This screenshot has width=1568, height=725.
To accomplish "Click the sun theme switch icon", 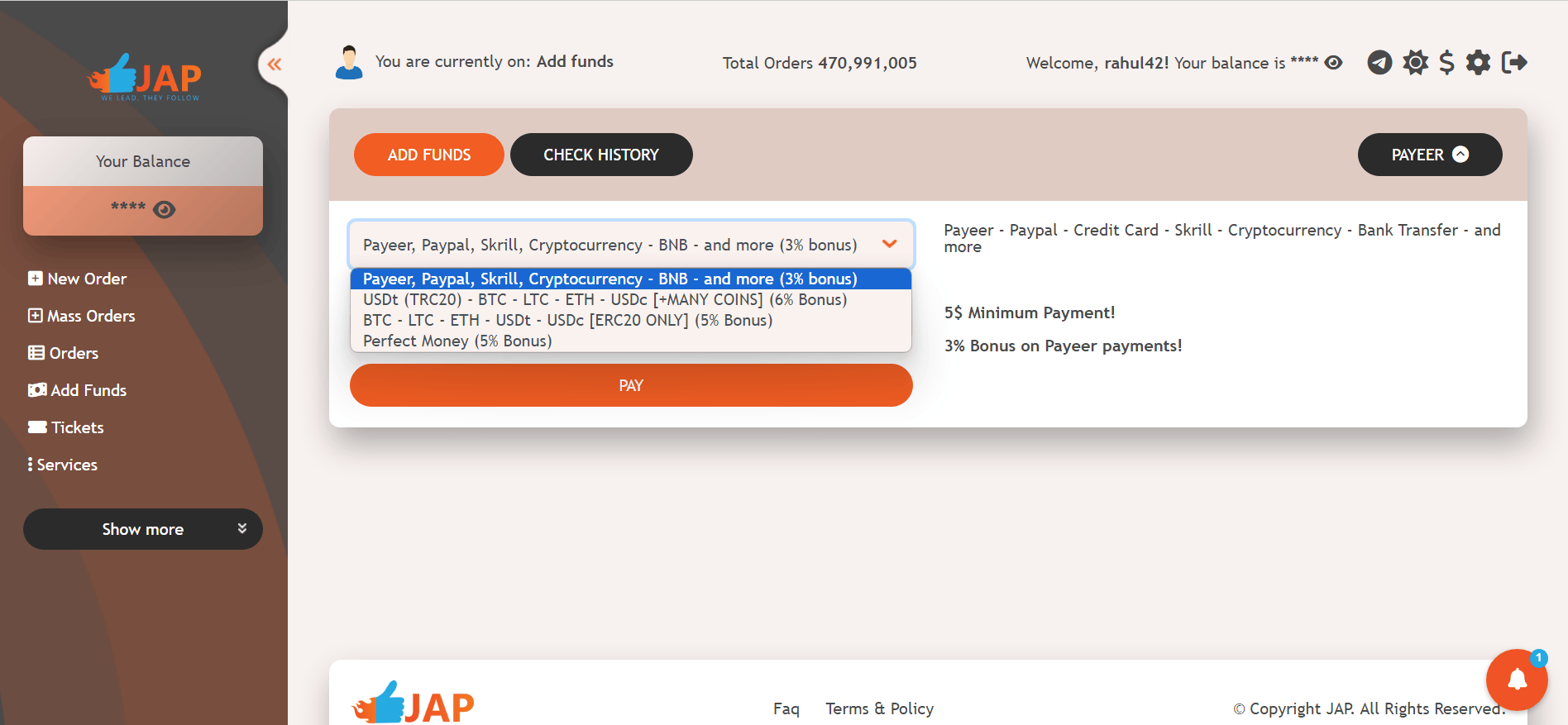I will click(x=1415, y=63).
